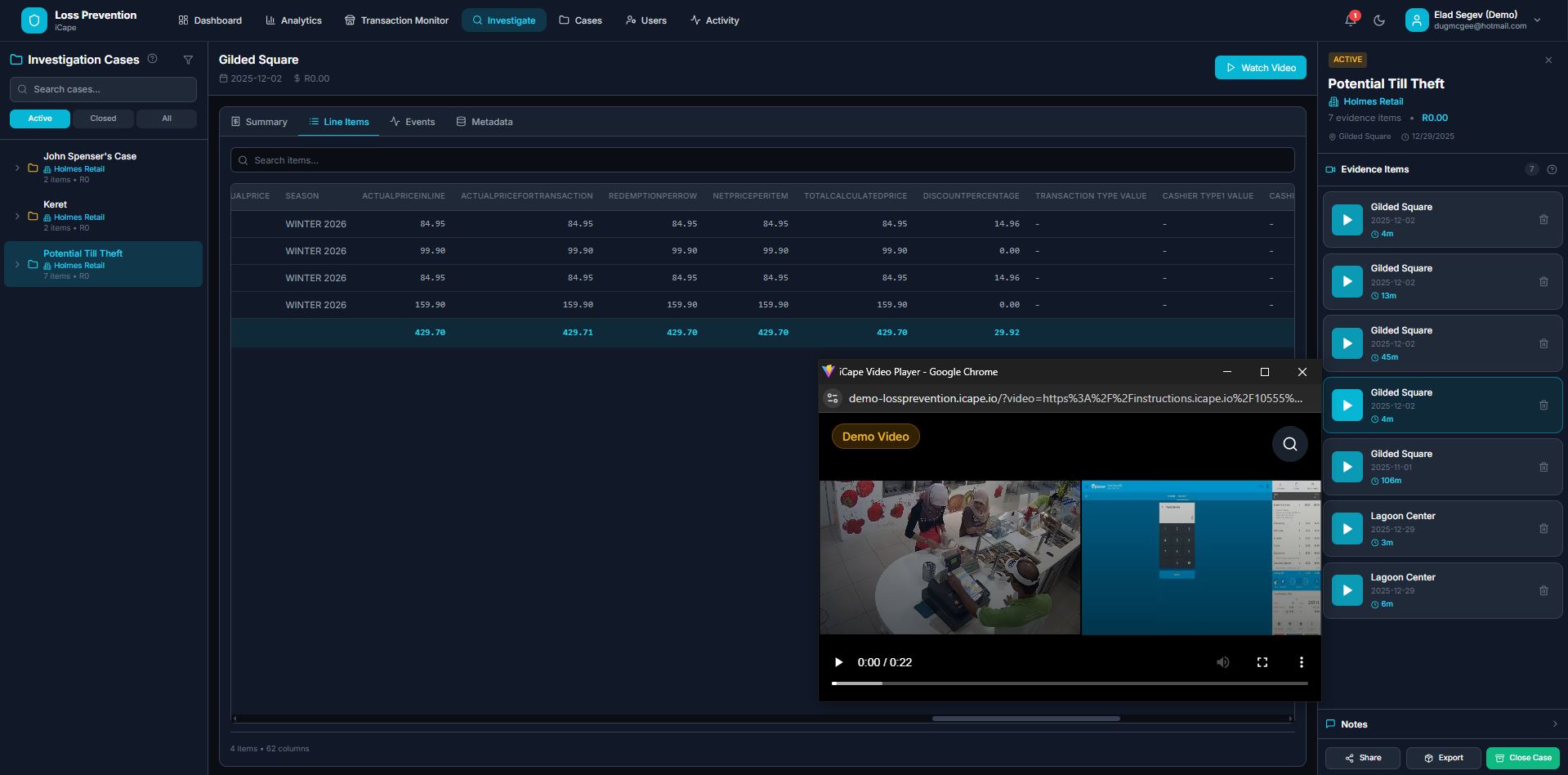The height and width of the screenshot is (775, 1568).
Task: Click the Search items input field
Action: [762, 160]
